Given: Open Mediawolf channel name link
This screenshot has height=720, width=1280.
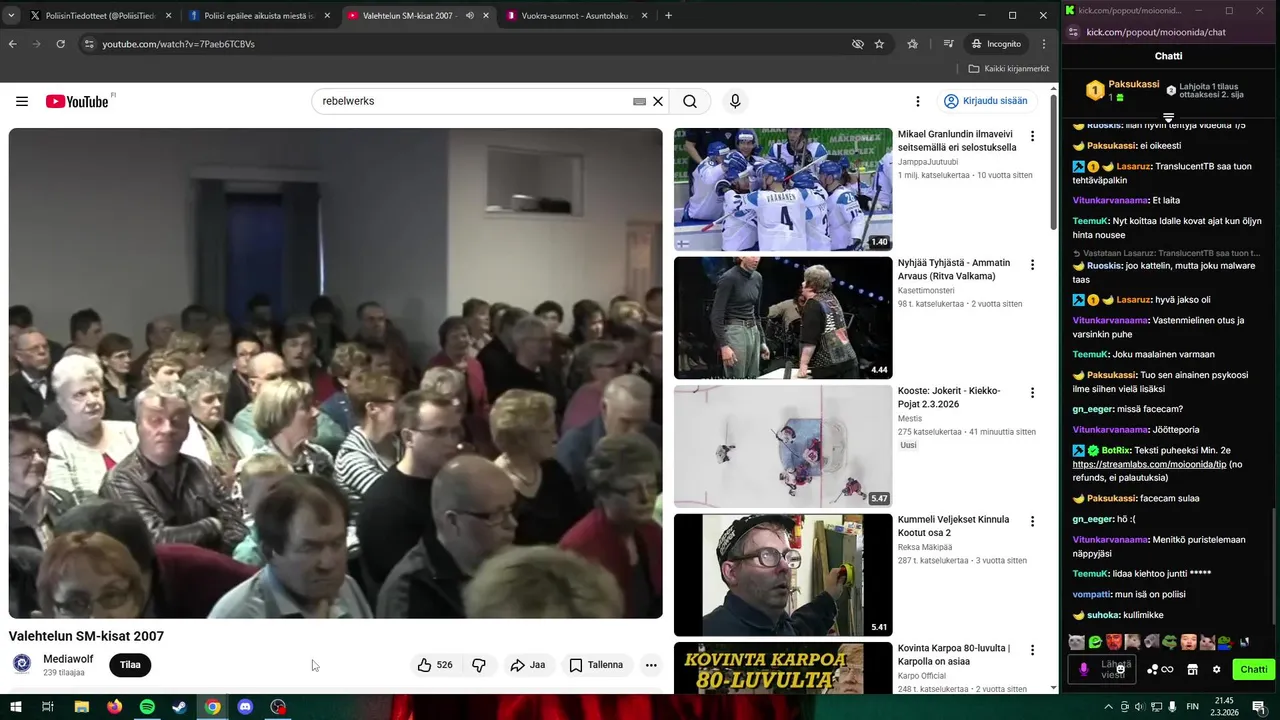Looking at the screenshot, I should (x=68, y=659).
